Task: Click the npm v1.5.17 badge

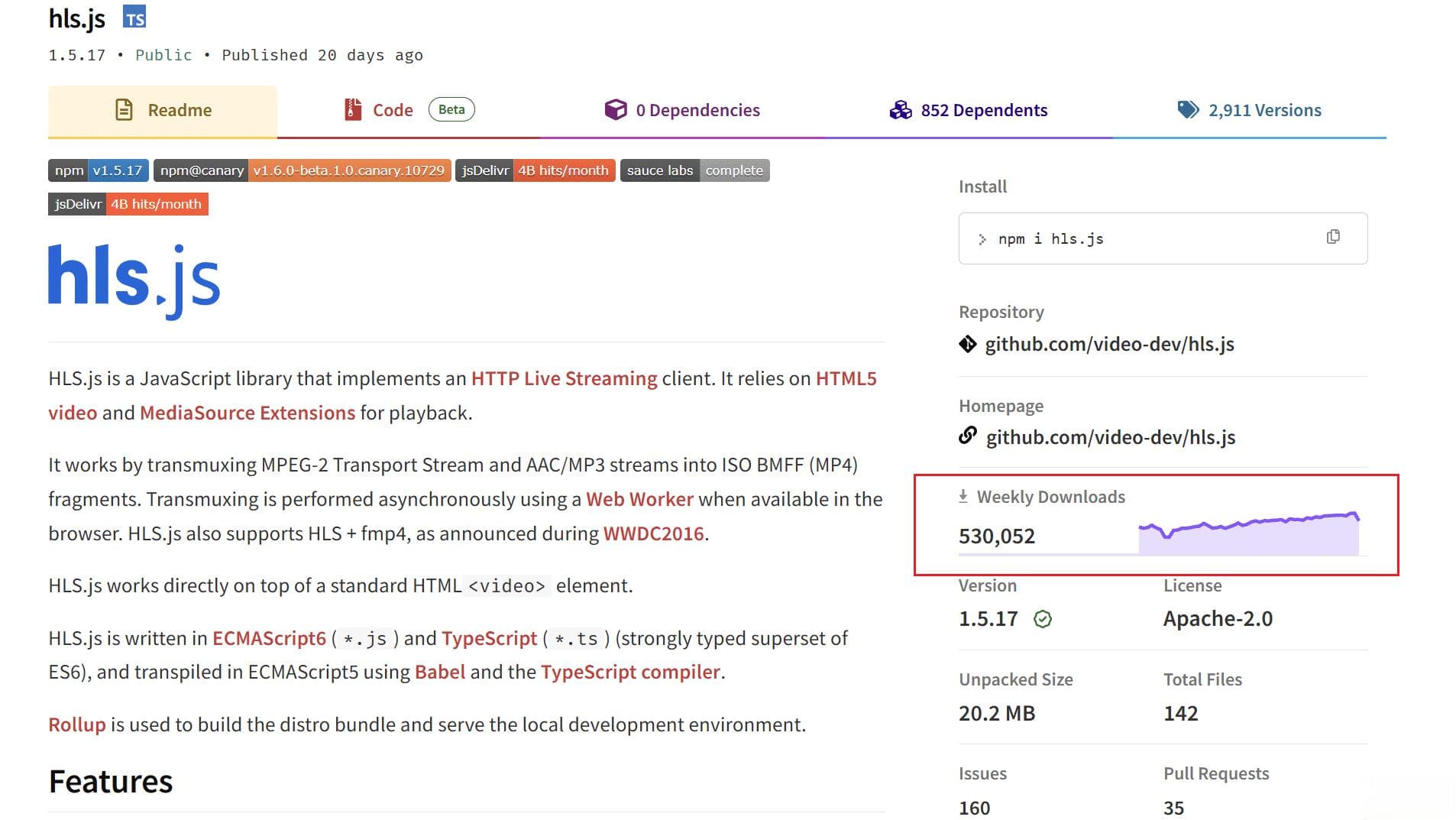Action: click(99, 170)
